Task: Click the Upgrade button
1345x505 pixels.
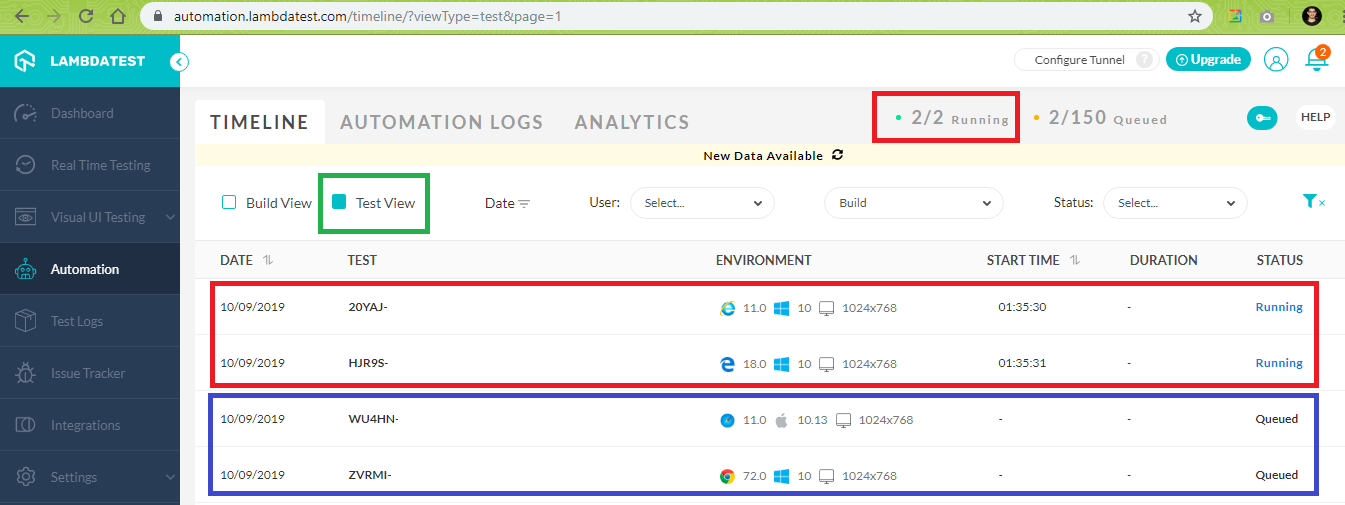Action: (1208, 60)
